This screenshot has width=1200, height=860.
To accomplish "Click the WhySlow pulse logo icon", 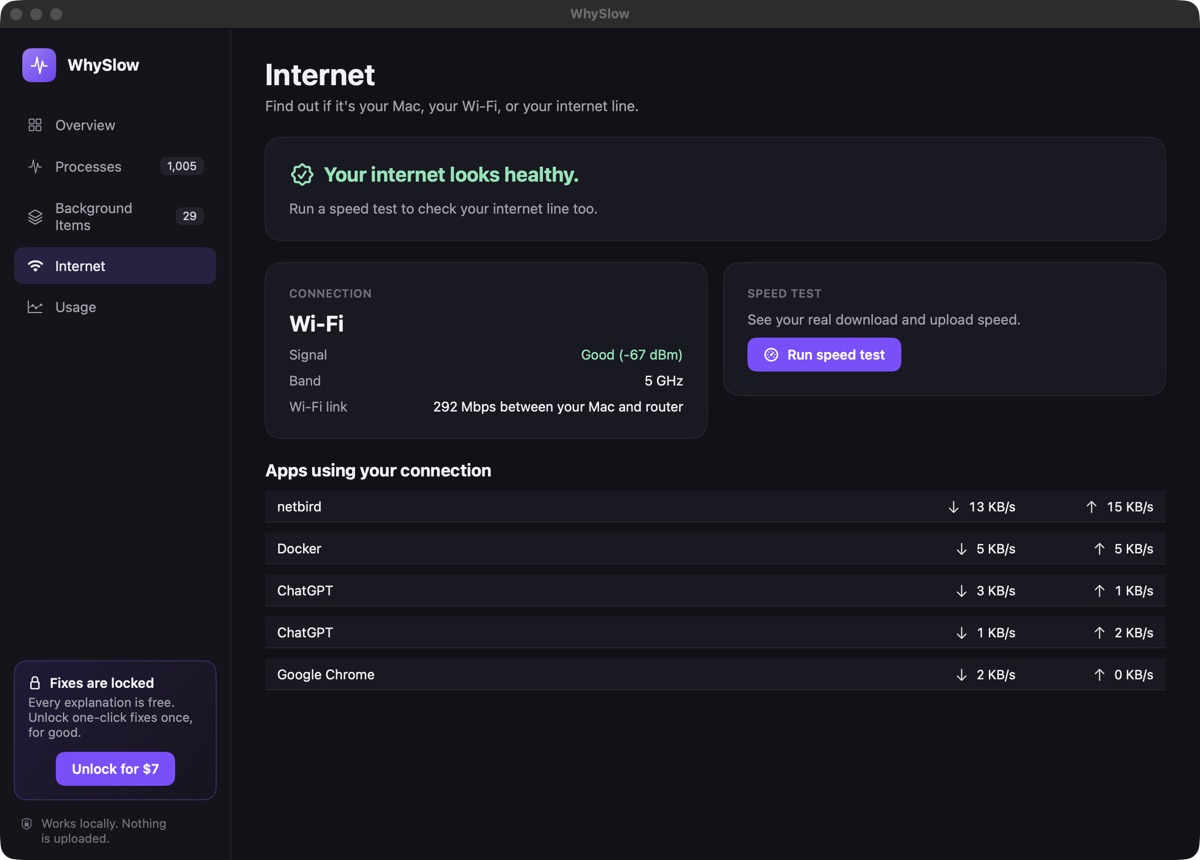I will pyautogui.click(x=39, y=65).
